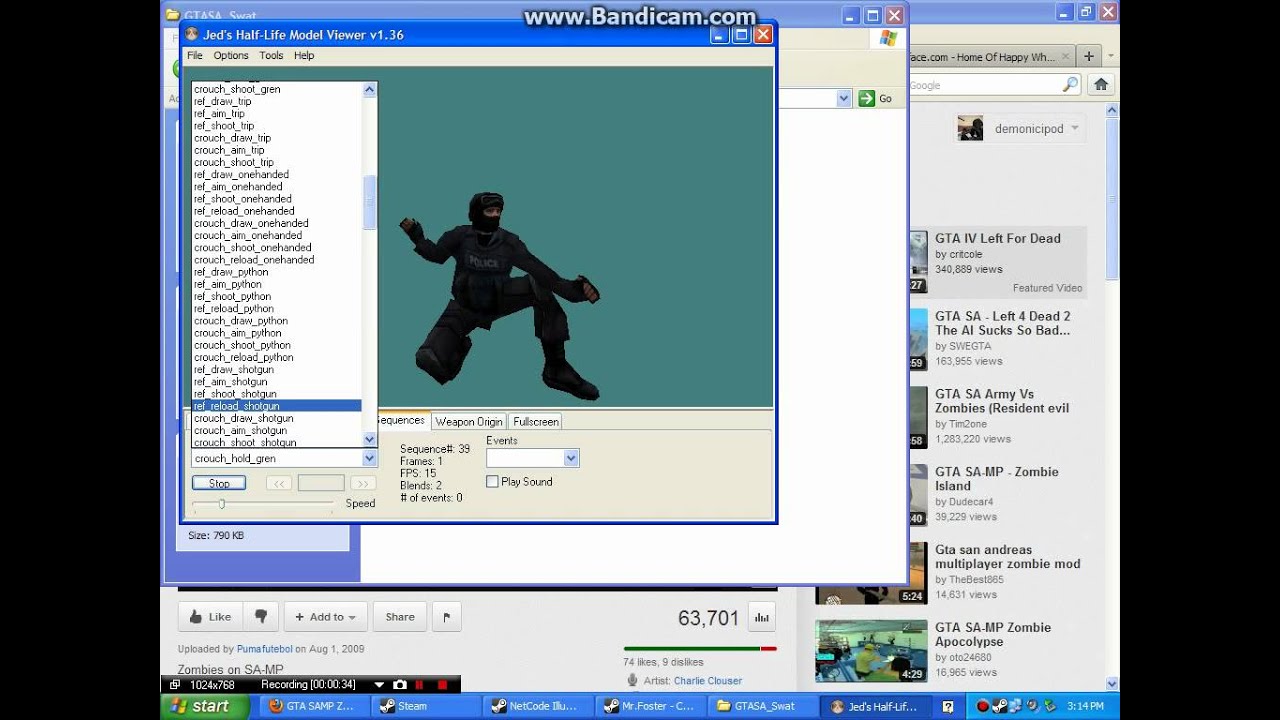Open the Explorer address bar dropdown
Screen dimensions: 1280x720
[x=843, y=98]
